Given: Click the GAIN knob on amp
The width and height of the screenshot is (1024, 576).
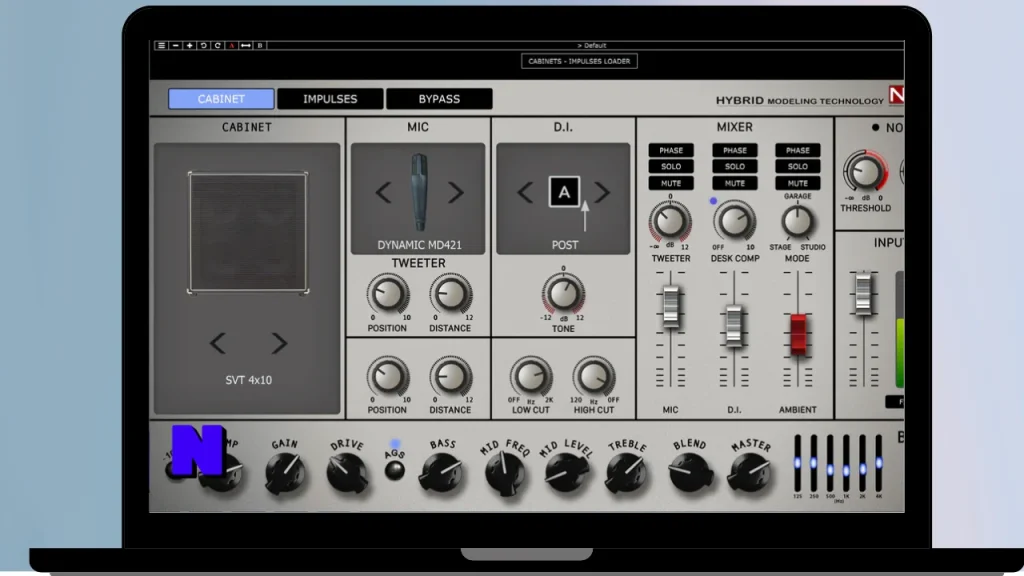Looking at the screenshot, I should (285, 473).
